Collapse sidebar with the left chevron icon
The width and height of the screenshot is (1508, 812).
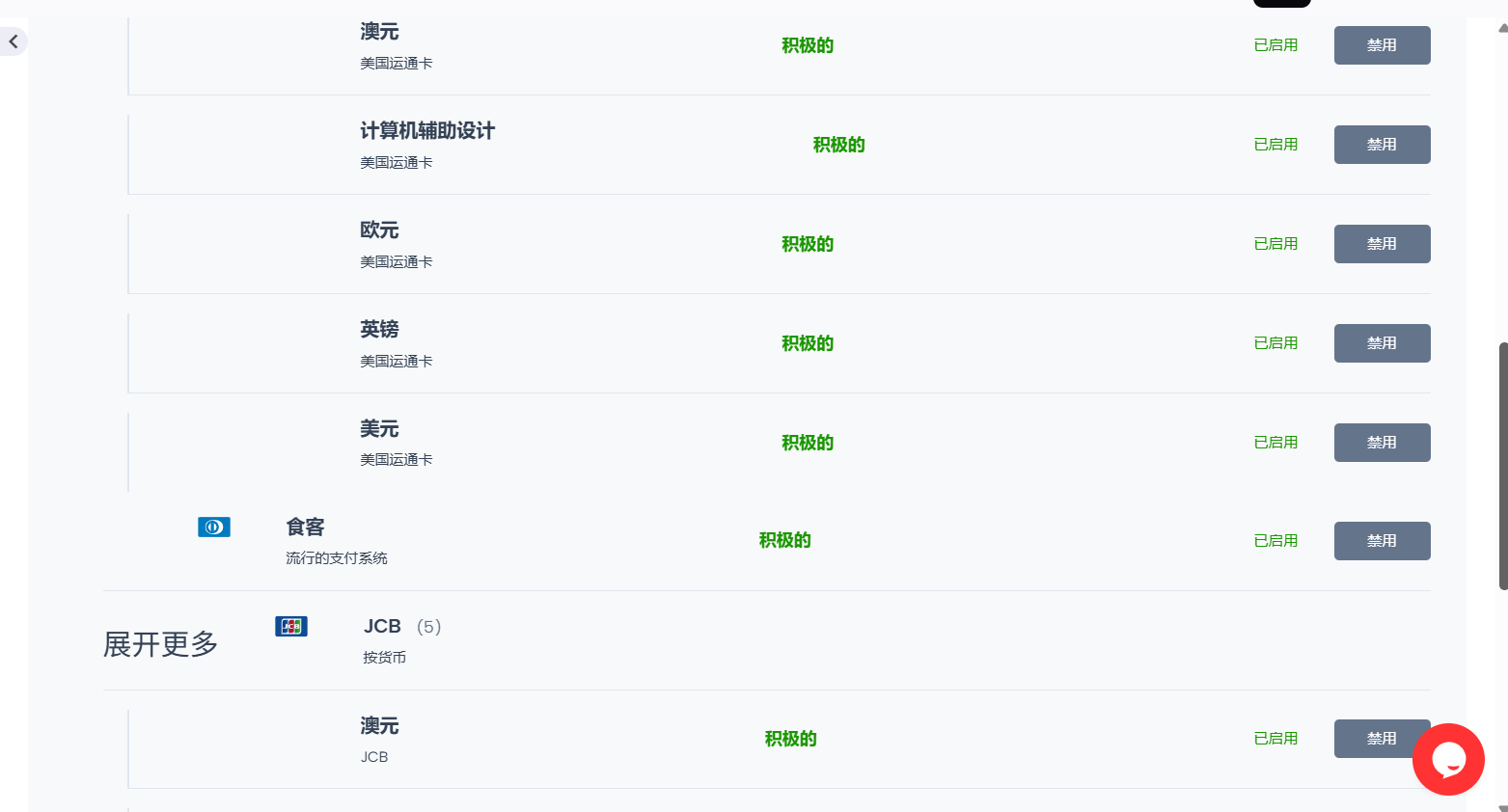click(14, 41)
